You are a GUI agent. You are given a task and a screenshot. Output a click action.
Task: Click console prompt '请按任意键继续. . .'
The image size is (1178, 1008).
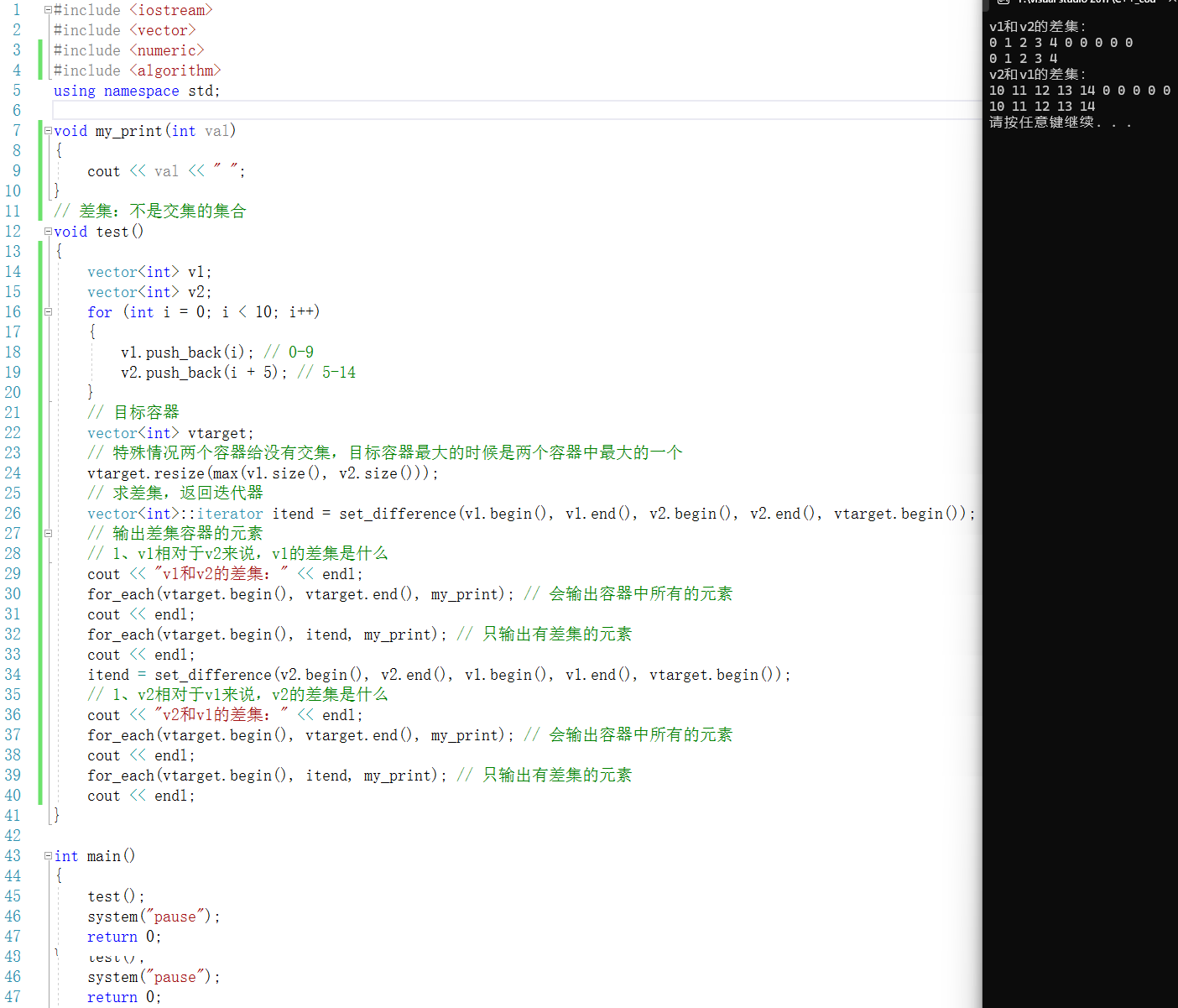pos(1061,122)
